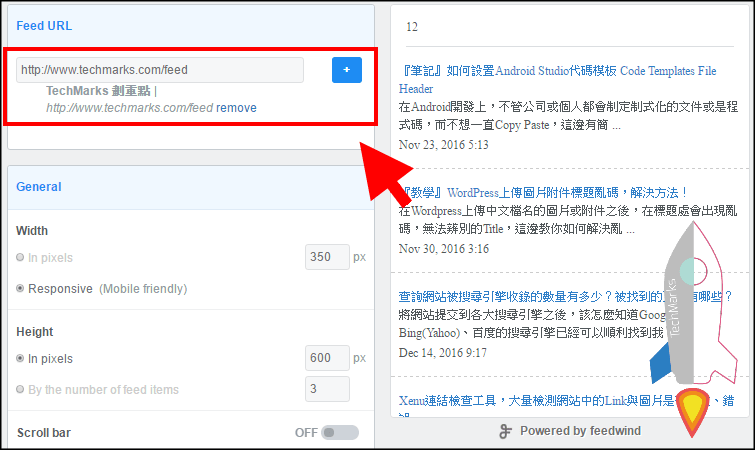Click the blue plus add-feed button
755x450 pixels.
347,70
